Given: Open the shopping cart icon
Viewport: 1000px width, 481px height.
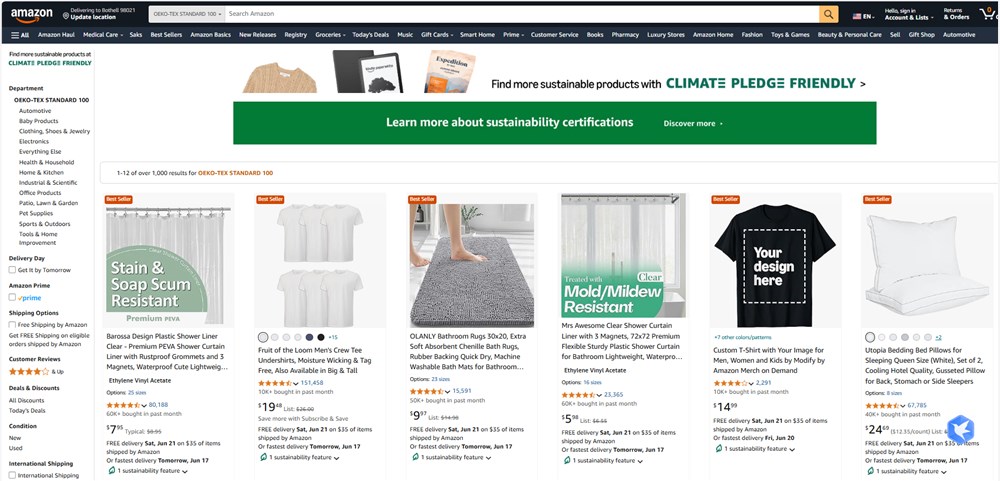Looking at the screenshot, I should (x=988, y=13).
